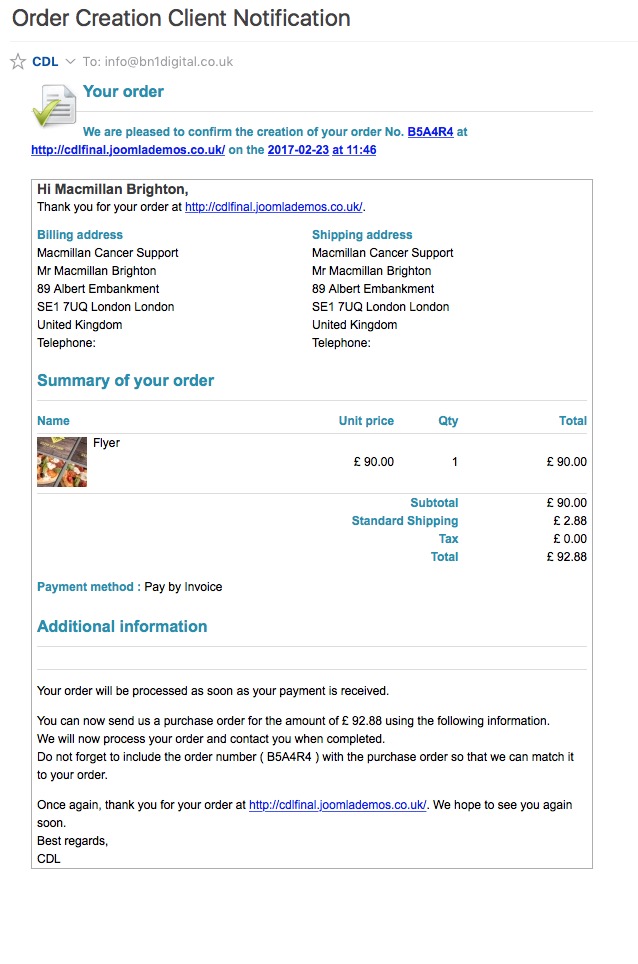Open the Flyer product thumbnail image

click(62, 462)
